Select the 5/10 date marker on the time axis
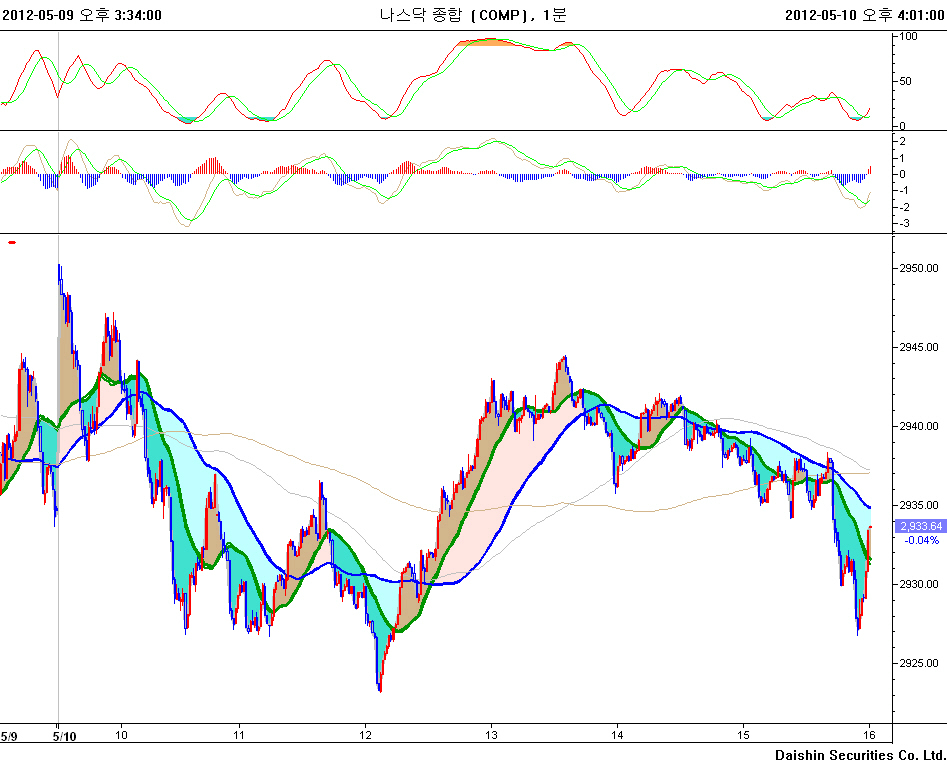947x767 pixels. [64, 736]
